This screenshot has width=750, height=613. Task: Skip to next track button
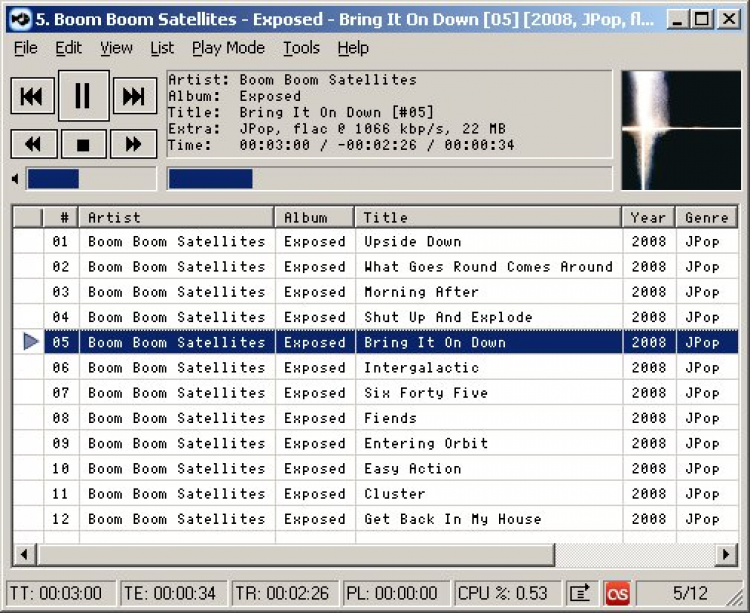(134, 96)
